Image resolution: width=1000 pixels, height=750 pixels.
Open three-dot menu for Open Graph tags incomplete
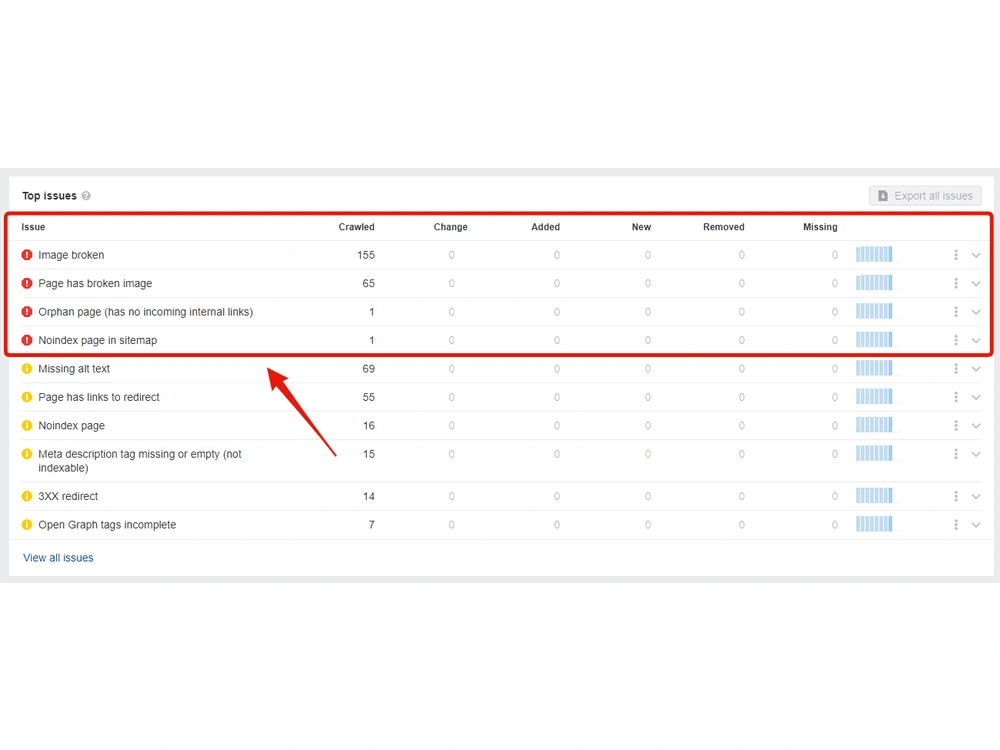(955, 525)
